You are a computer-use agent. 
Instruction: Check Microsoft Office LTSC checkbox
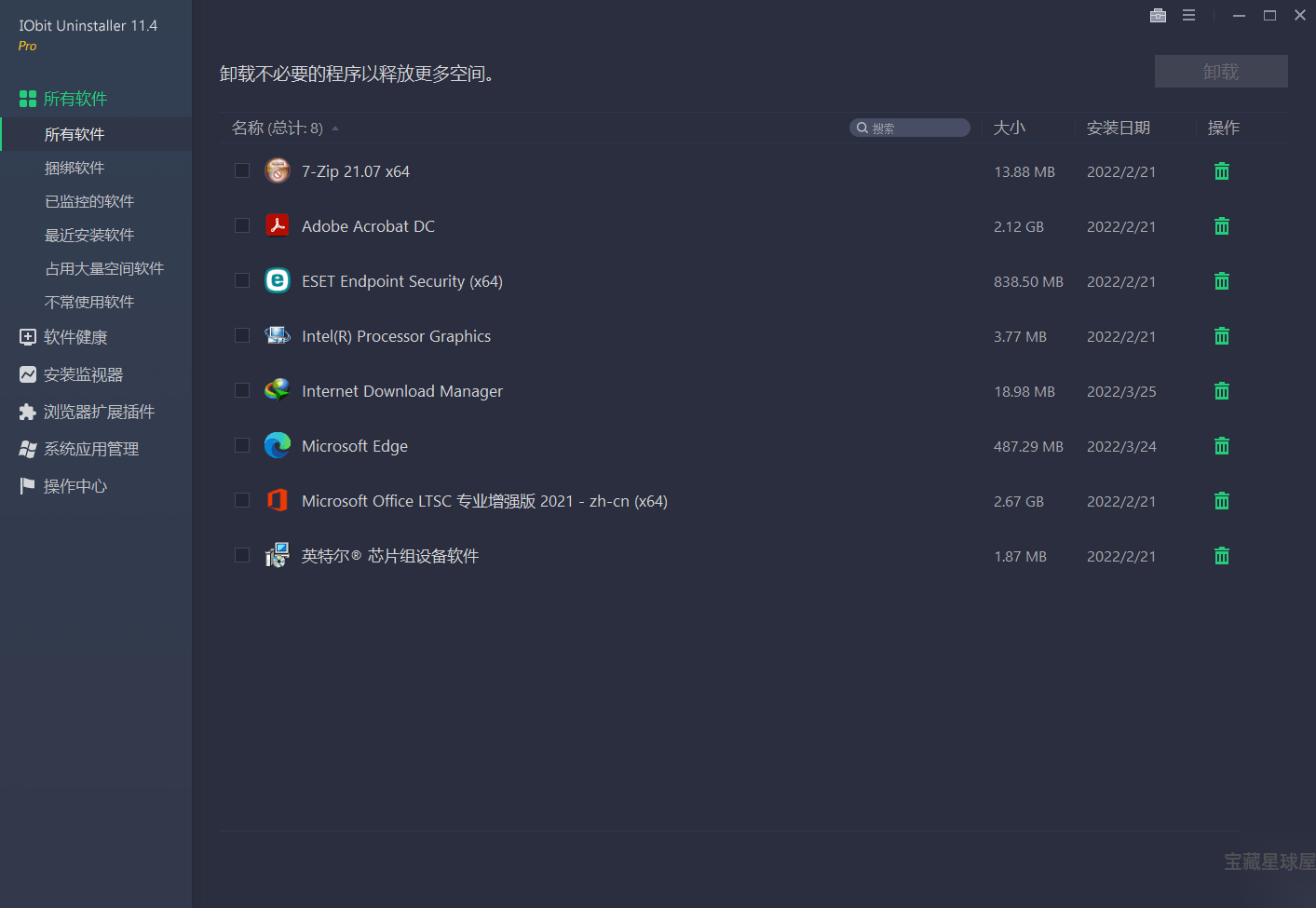tap(242, 500)
